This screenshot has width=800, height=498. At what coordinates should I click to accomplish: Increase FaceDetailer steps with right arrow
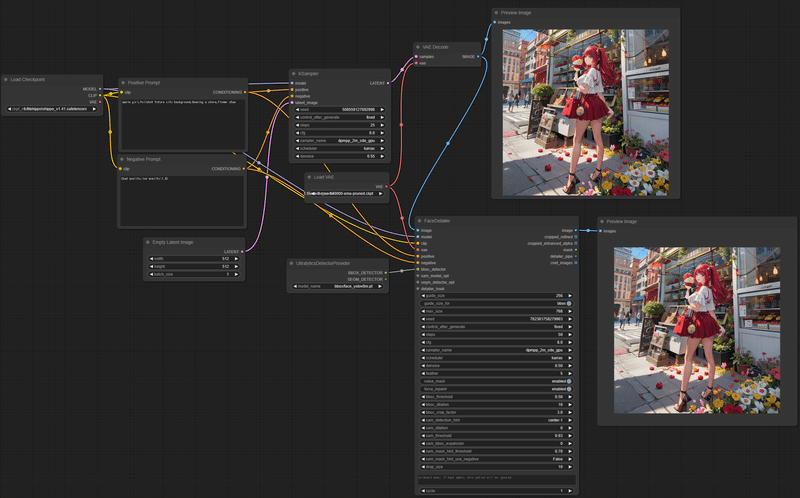(x=569, y=335)
